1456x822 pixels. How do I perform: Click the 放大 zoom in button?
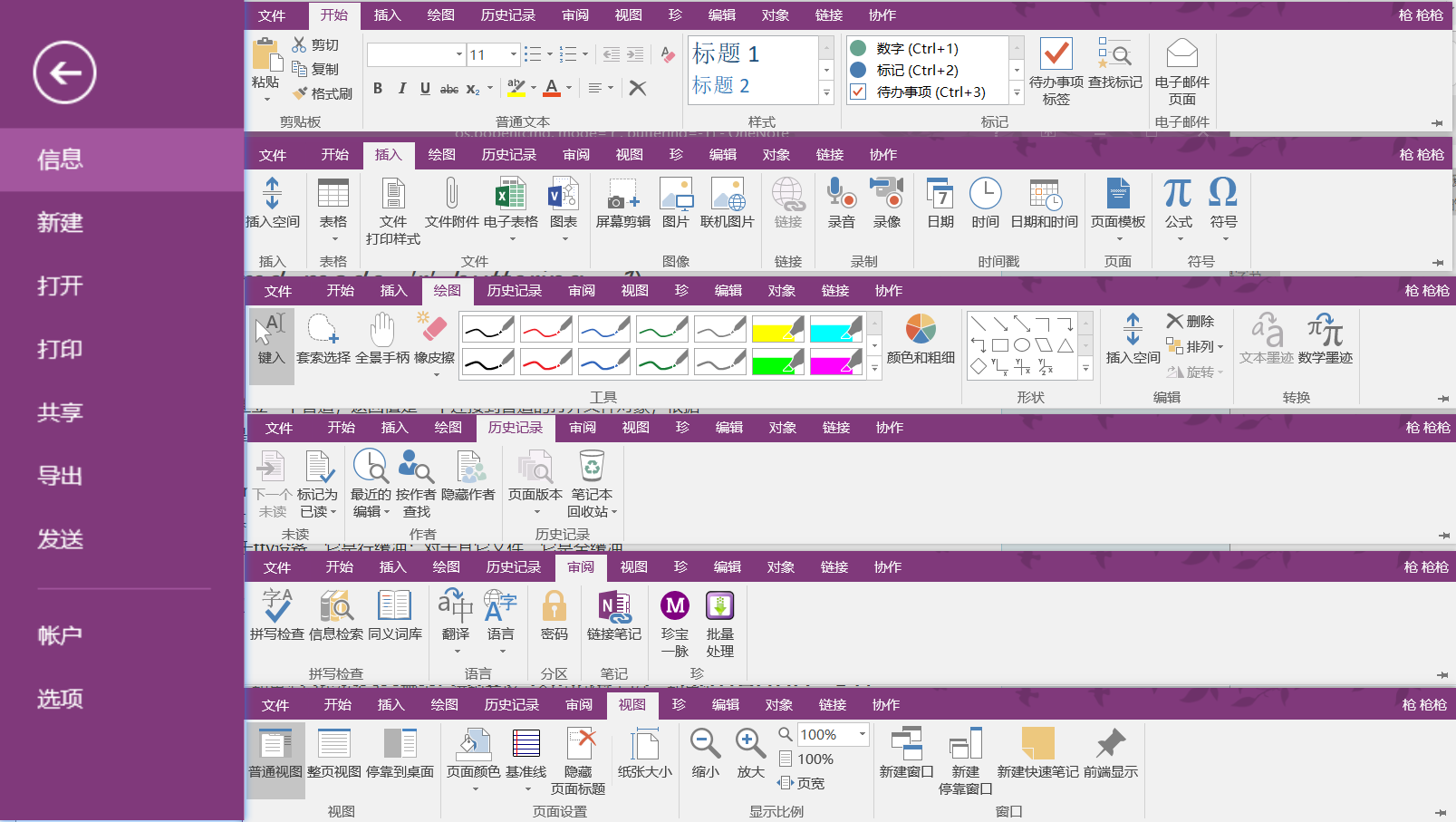point(749,748)
